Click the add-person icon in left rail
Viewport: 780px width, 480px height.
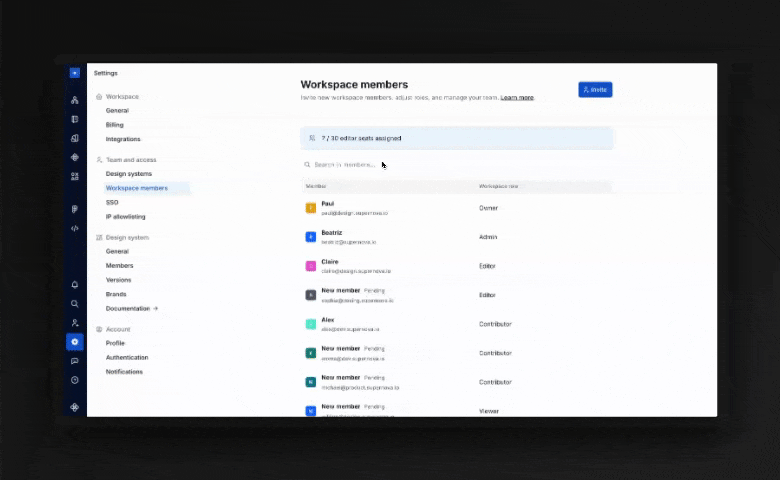point(75,323)
